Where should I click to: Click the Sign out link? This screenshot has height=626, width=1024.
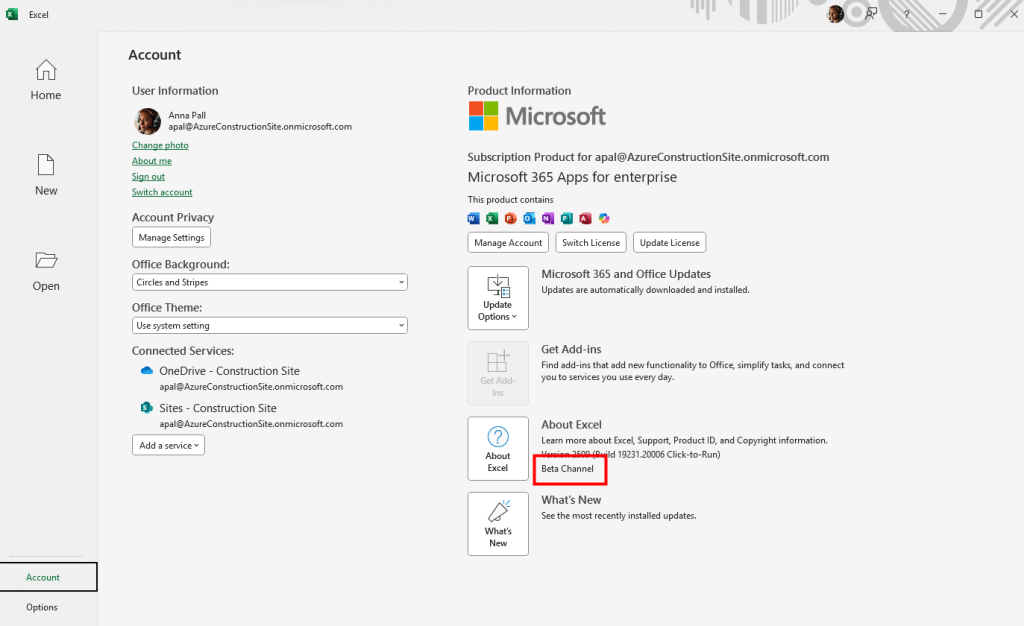pyautogui.click(x=148, y=176)
